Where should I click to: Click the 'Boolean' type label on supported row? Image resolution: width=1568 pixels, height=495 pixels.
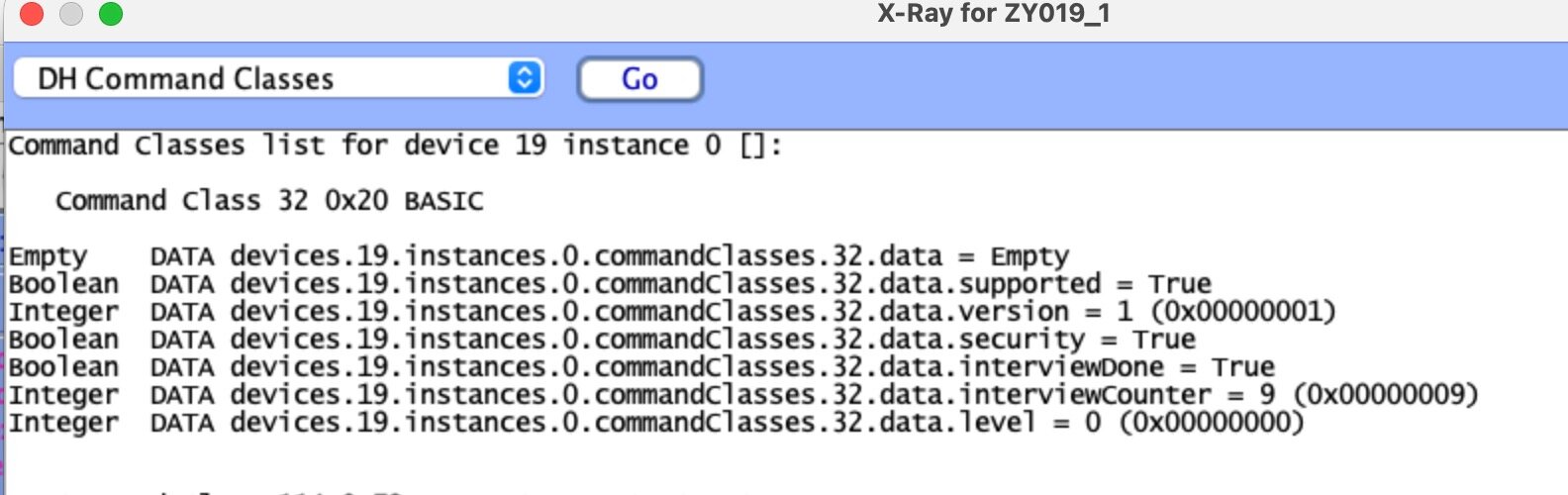tap(63, 284)
